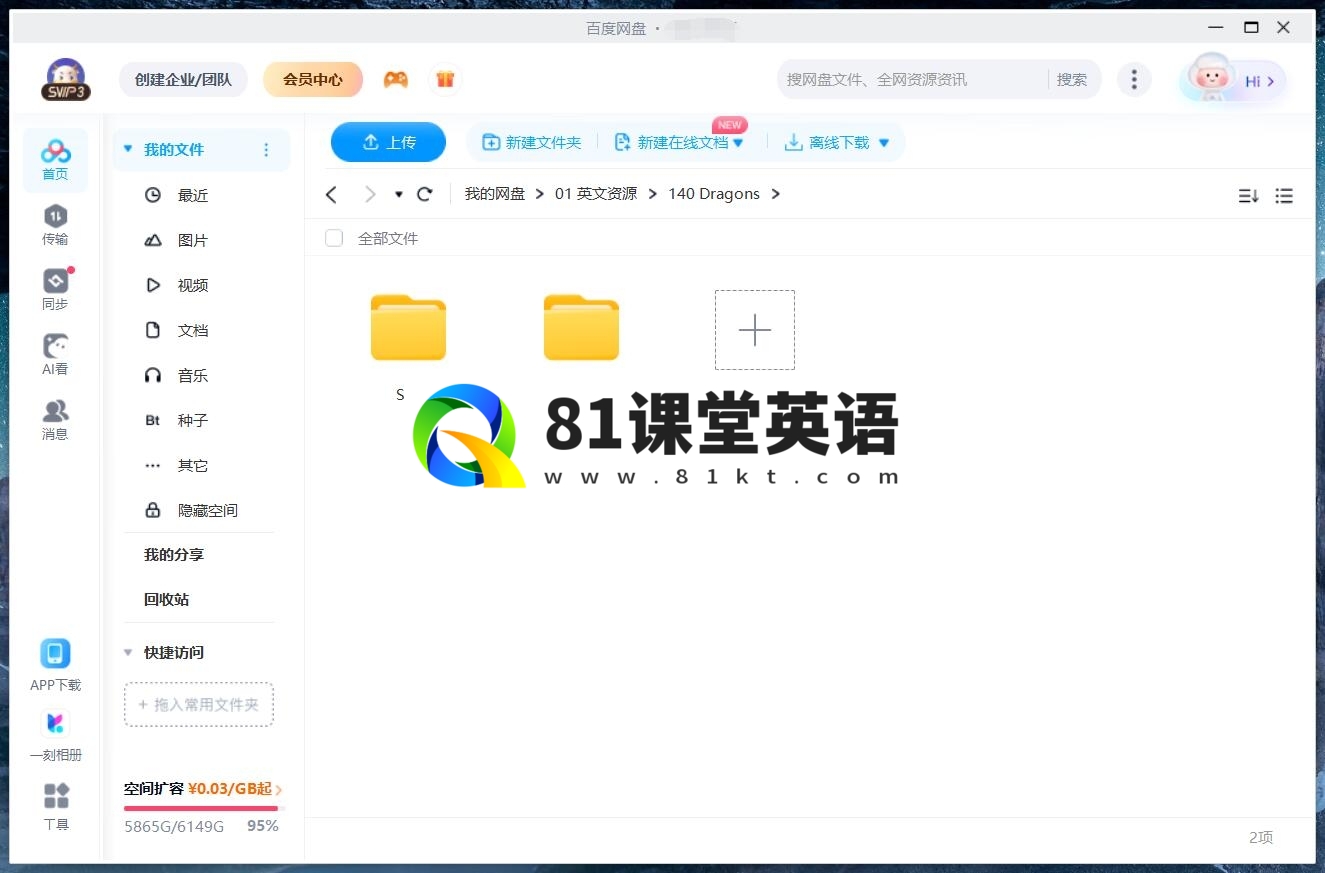
Task: Open the 首页 home icon in left rail
Action: point(55,160)
